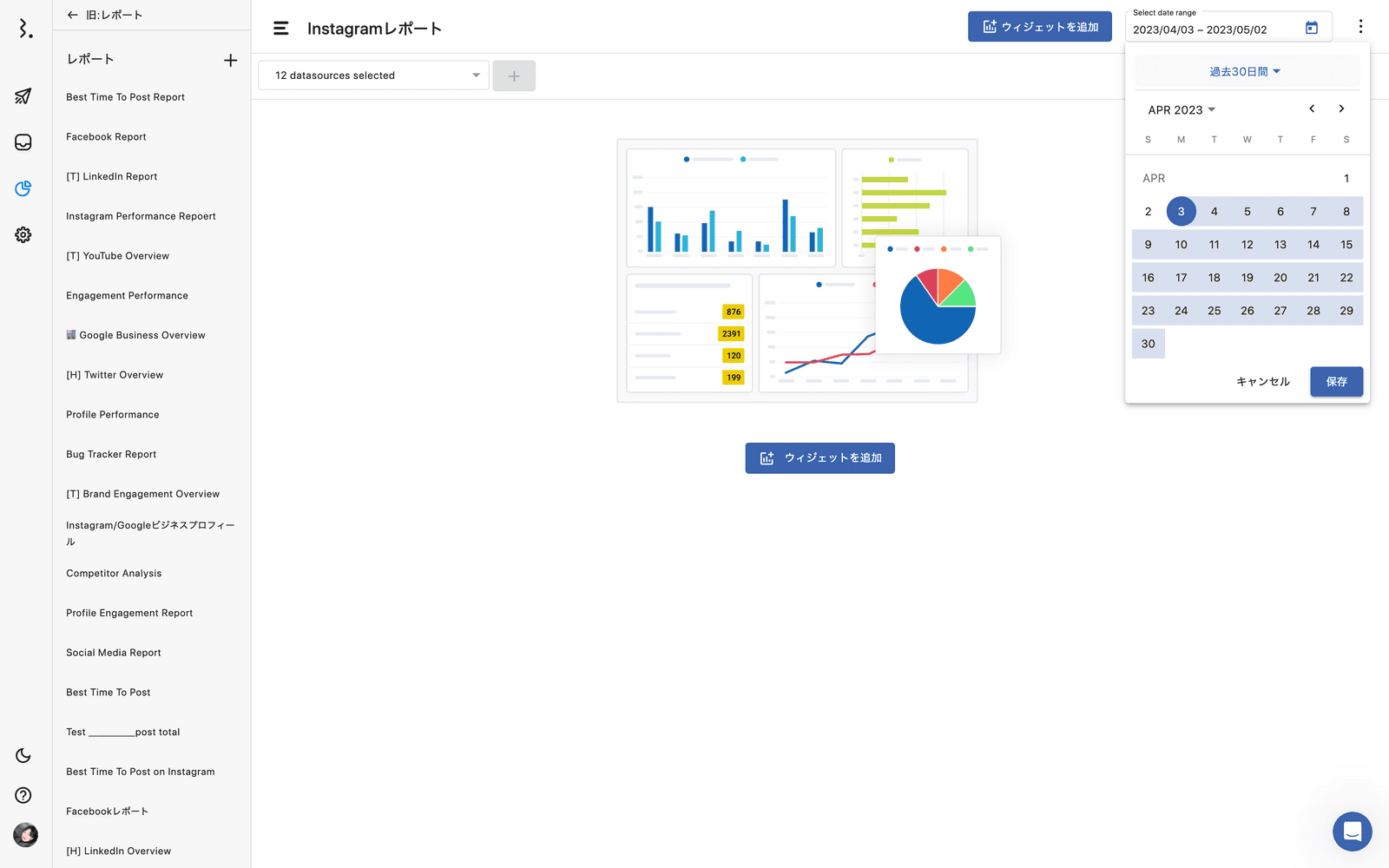Click the 保存 save button
Screen dimensions: 1389x868
tap(1336, 382)
